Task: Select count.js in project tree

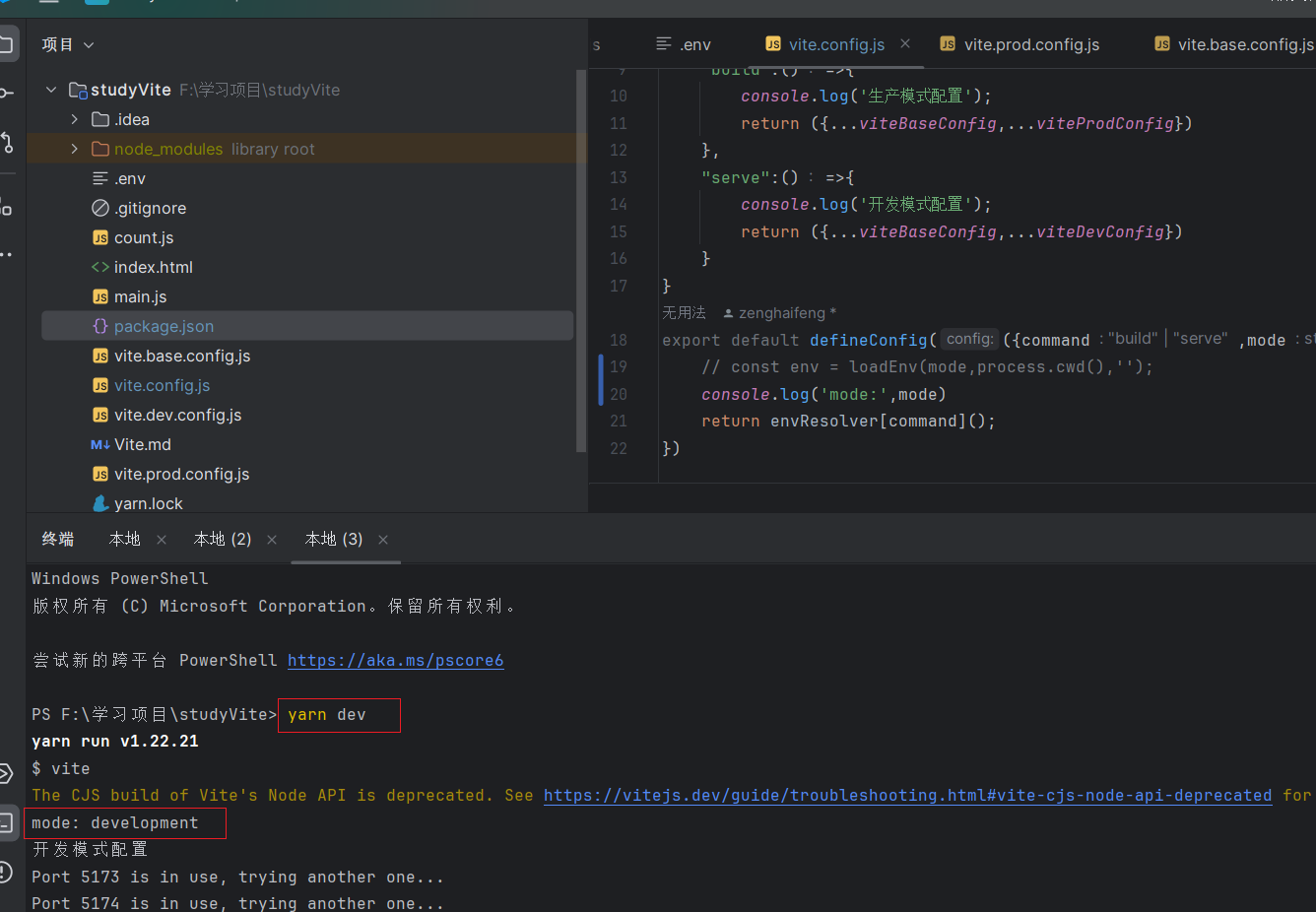Action: pos(144,237)
